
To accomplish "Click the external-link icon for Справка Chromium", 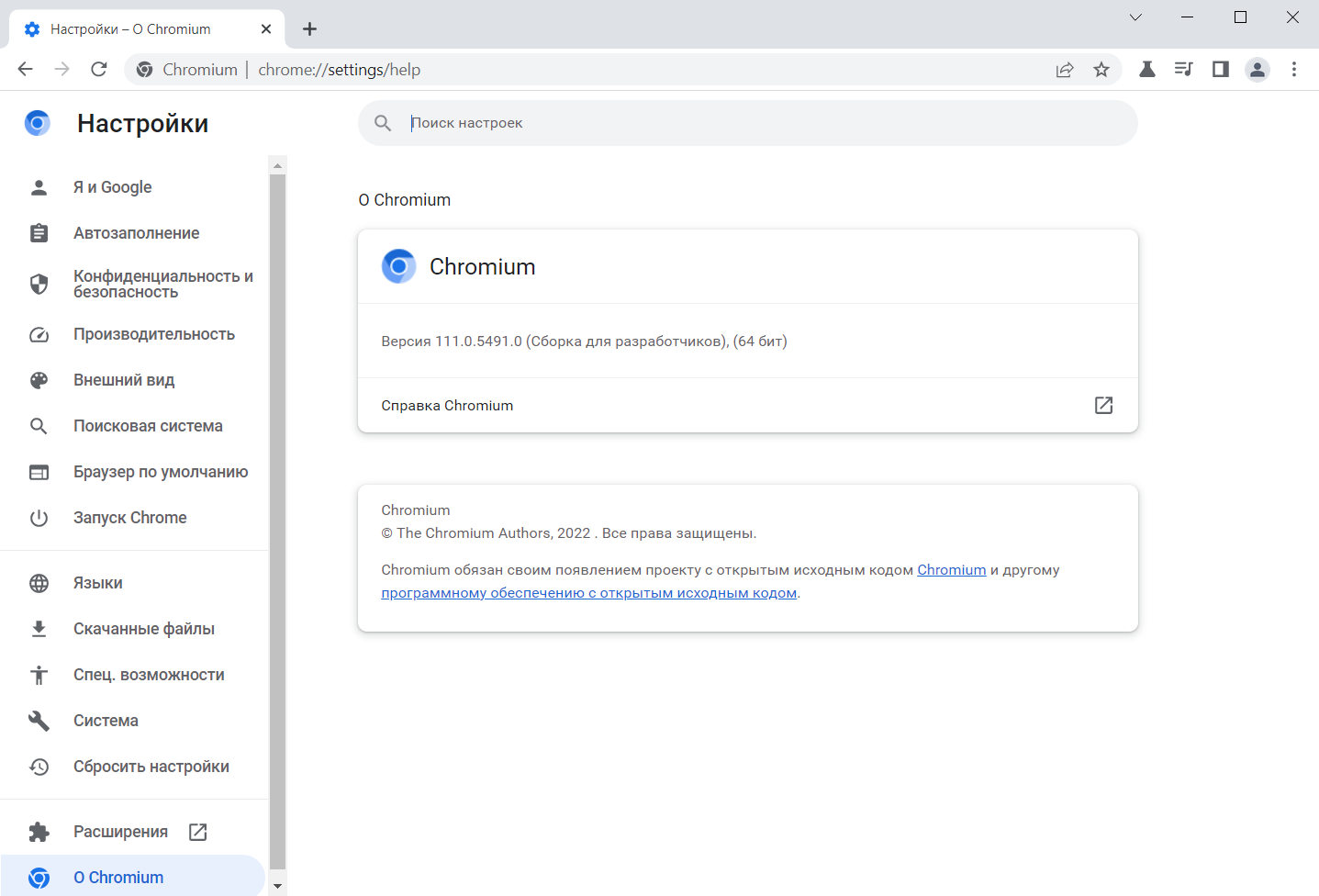I will [x=1103, y=405].
